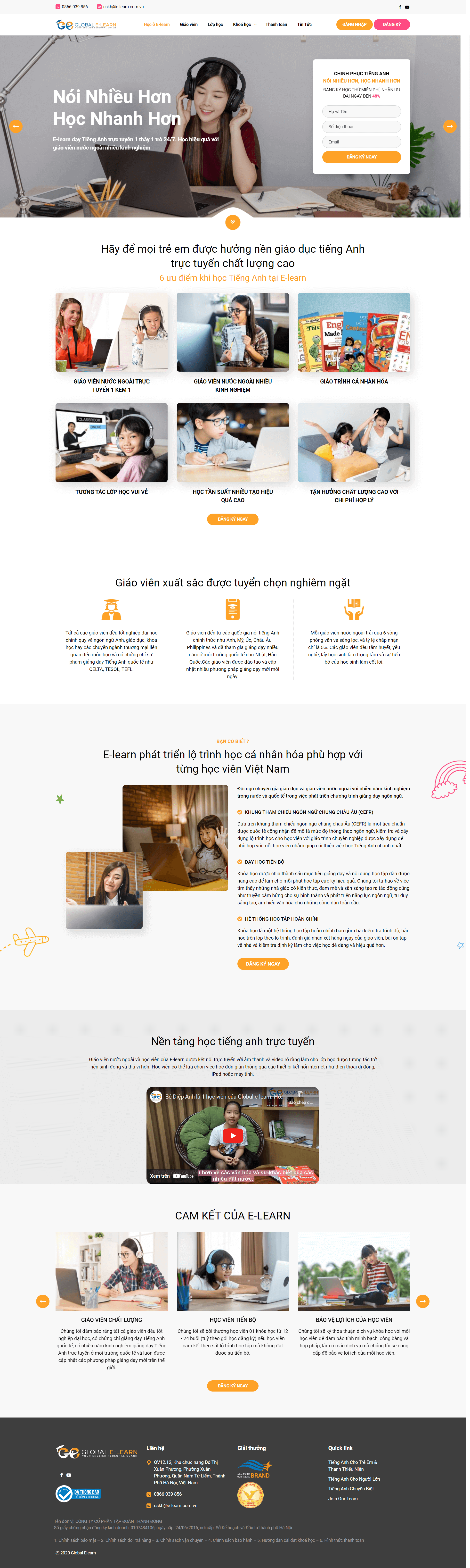Open the Giáo trình cá nhân hóa thumbnail
This screenshot has height=1568, width=470.
click(354, 332)
